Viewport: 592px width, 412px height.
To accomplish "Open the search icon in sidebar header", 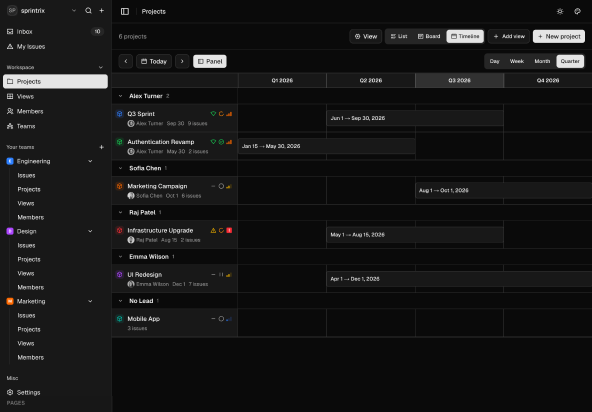I will click(88, 11).
